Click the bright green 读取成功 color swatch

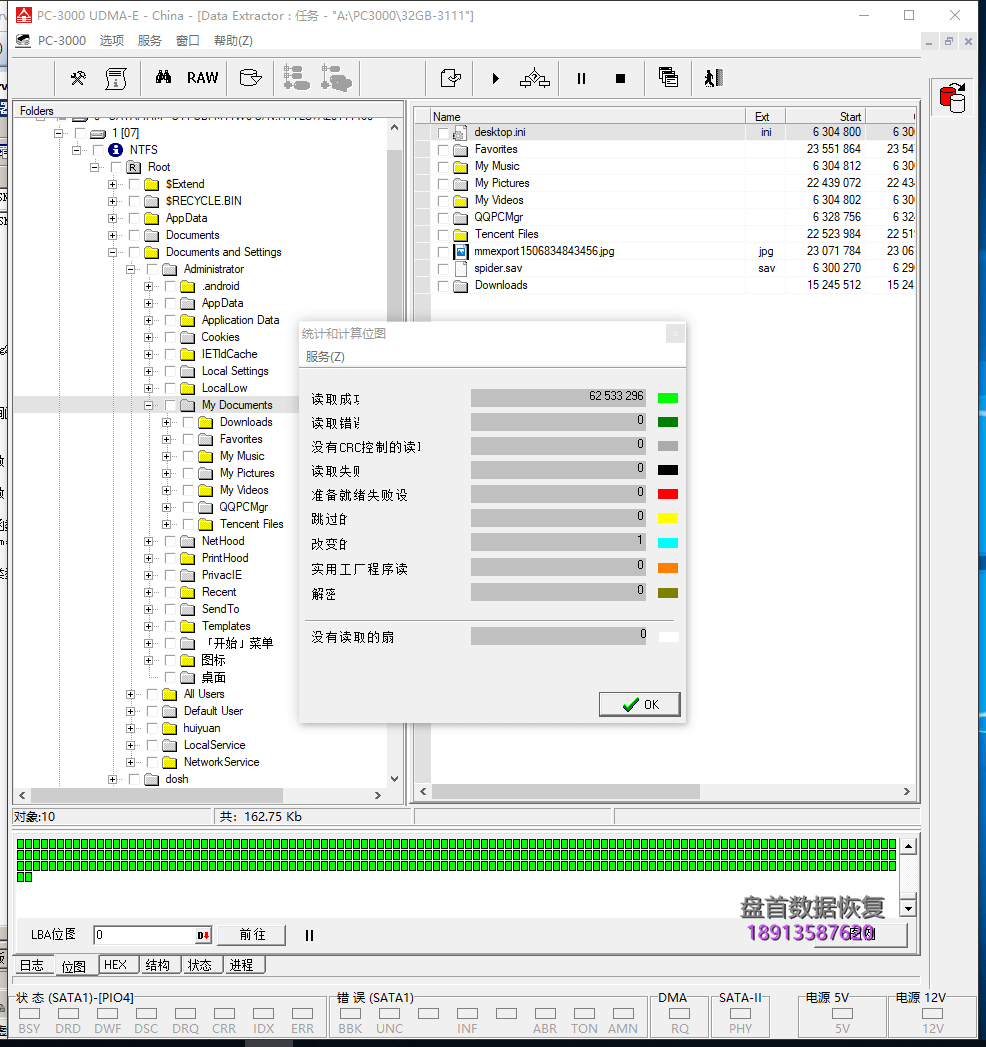pyautogui.click(x=668, y=398)
